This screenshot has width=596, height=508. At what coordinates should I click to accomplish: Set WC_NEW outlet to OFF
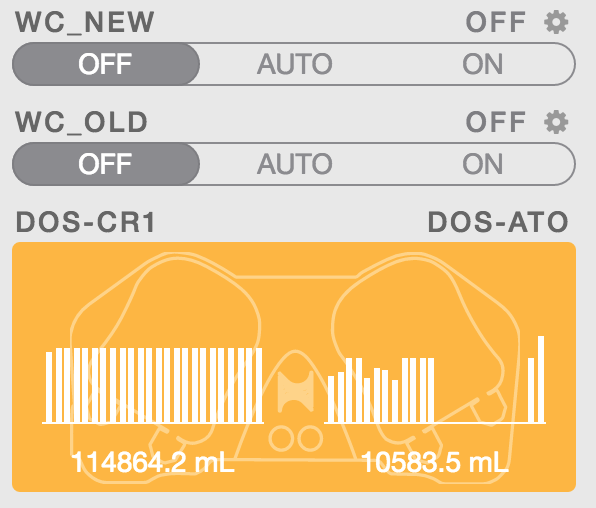[x=106, y=64]
